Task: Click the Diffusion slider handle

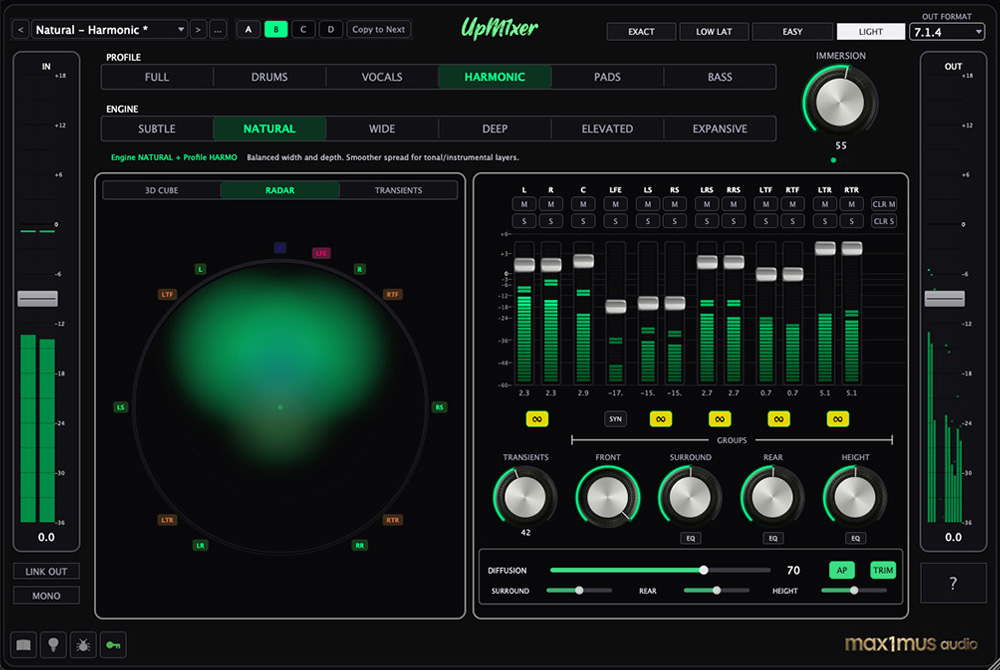Action: 704,570
